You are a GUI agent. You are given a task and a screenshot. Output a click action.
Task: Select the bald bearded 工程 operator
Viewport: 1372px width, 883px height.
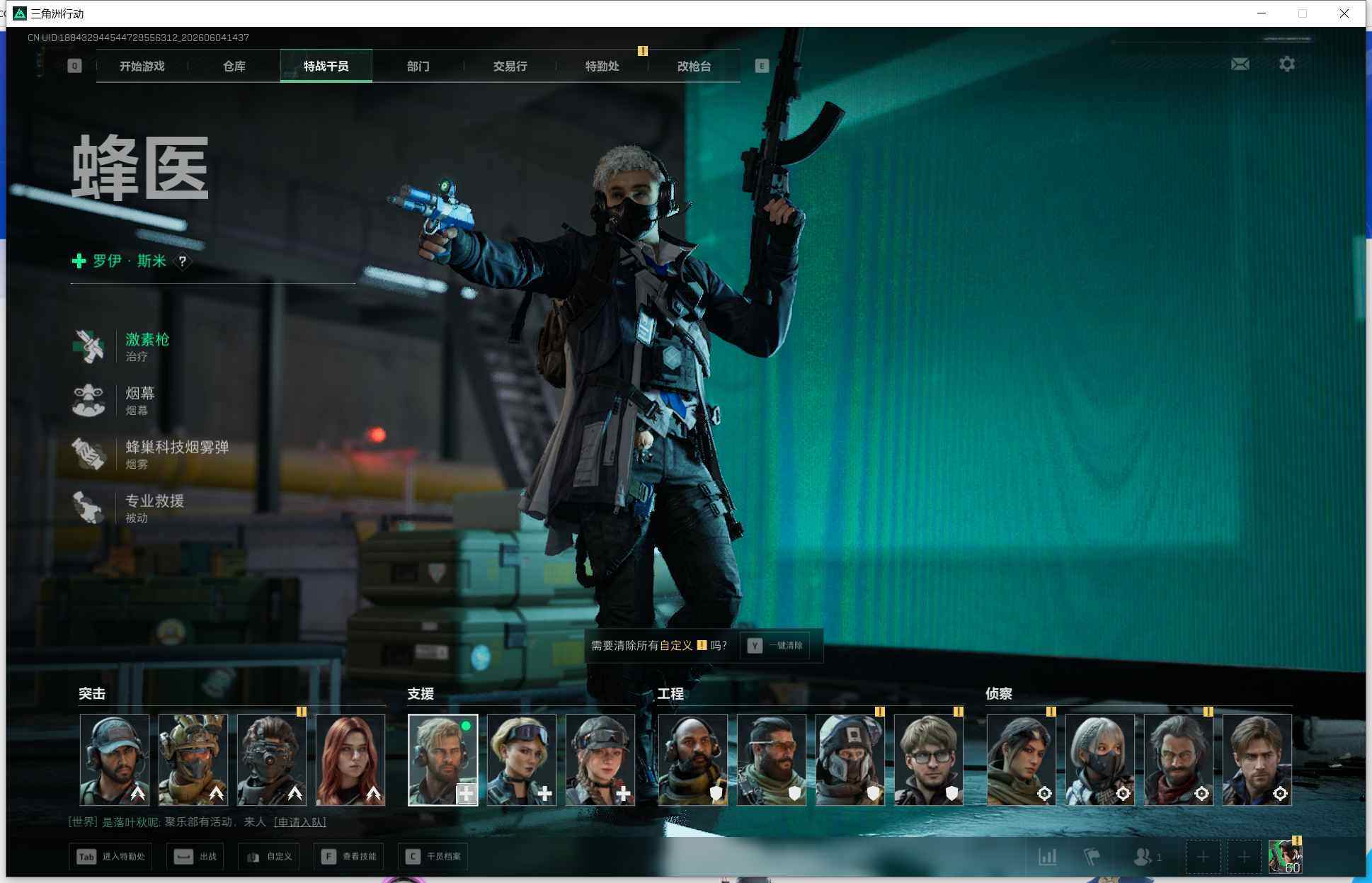pyautogui.click(x=693, y=760)
